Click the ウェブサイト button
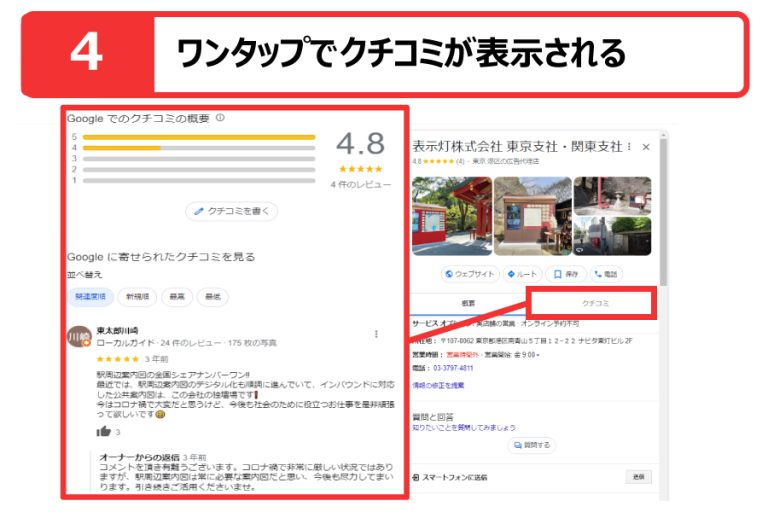This screenshot has height=512, width=768. 470,274
